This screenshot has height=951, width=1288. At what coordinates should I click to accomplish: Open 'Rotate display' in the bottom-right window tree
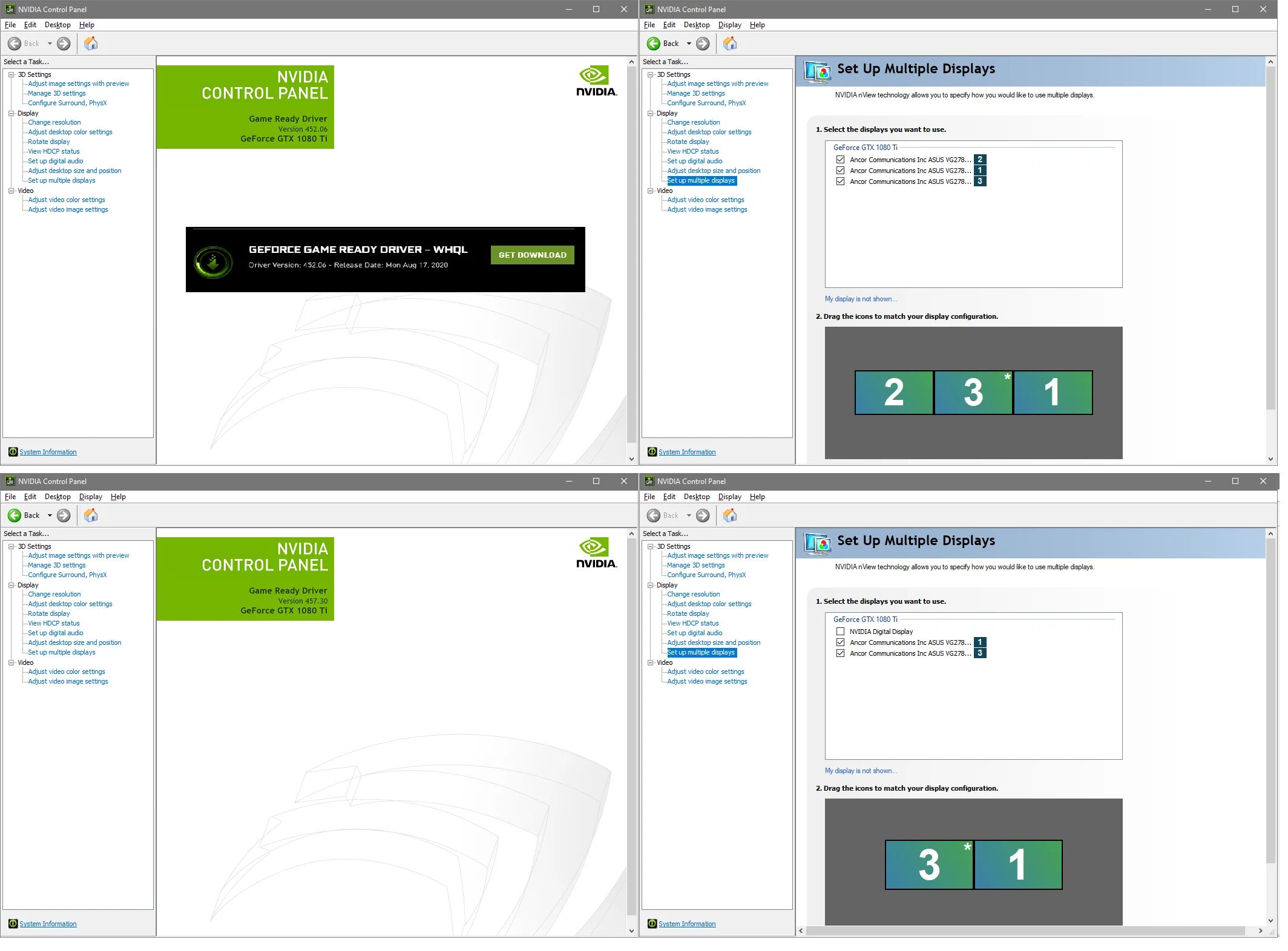pos(688,613)
